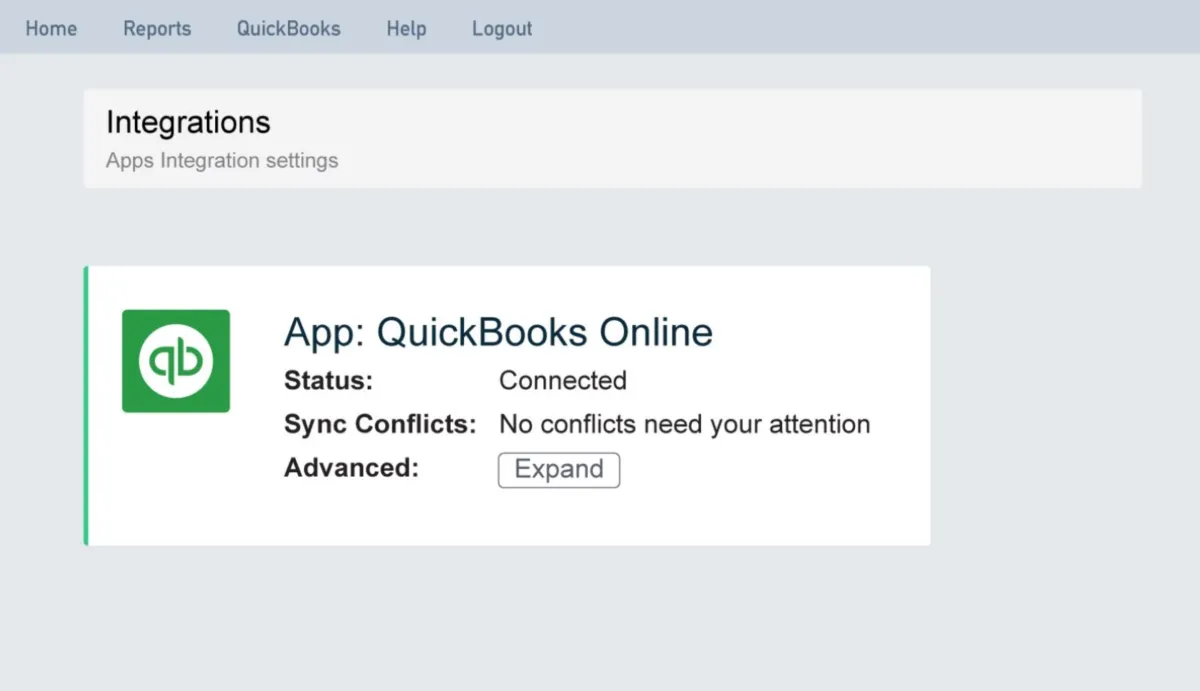This screenshot has height=691, width=1200.
Task: Click the green QuickBooks logo icon
Action: click(x=176, y=361)
